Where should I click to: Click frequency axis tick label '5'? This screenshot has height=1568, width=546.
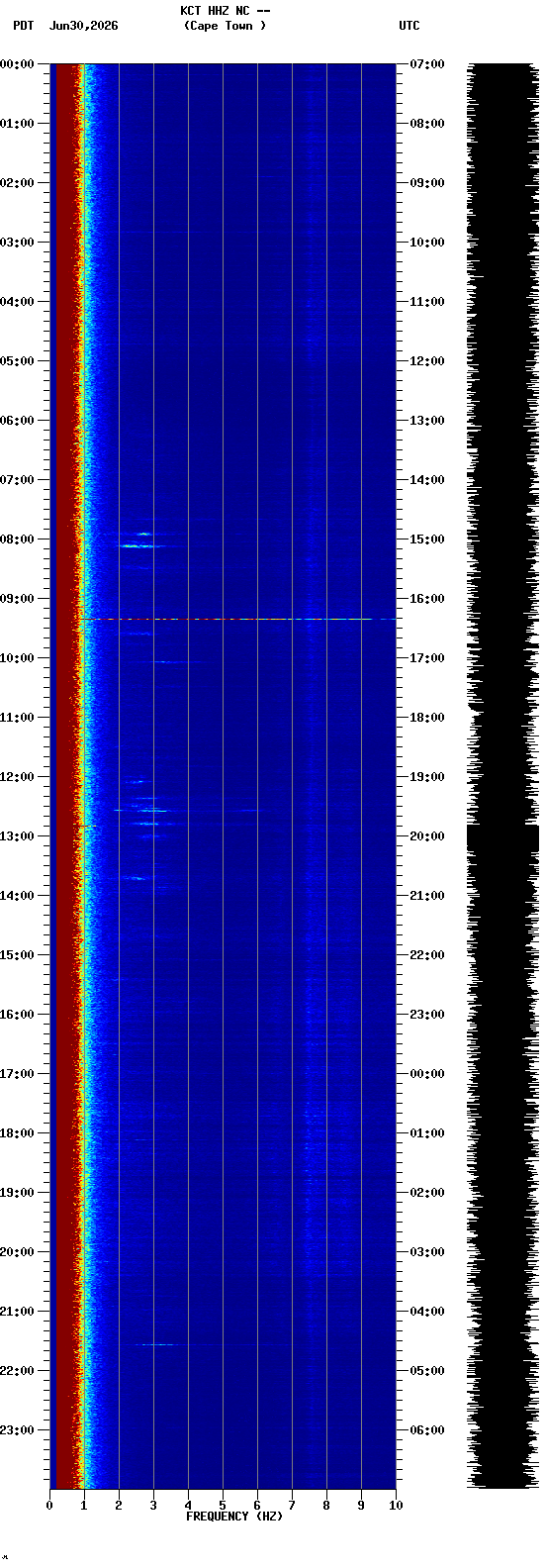coord(223,1506)
